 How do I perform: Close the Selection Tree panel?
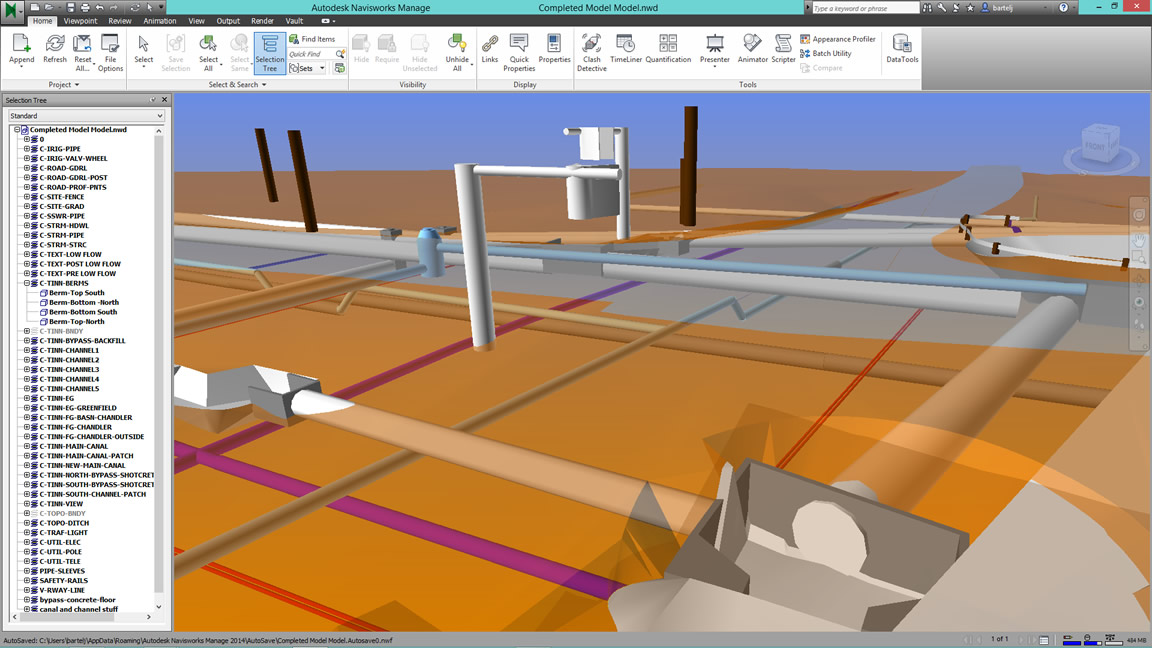165,100
